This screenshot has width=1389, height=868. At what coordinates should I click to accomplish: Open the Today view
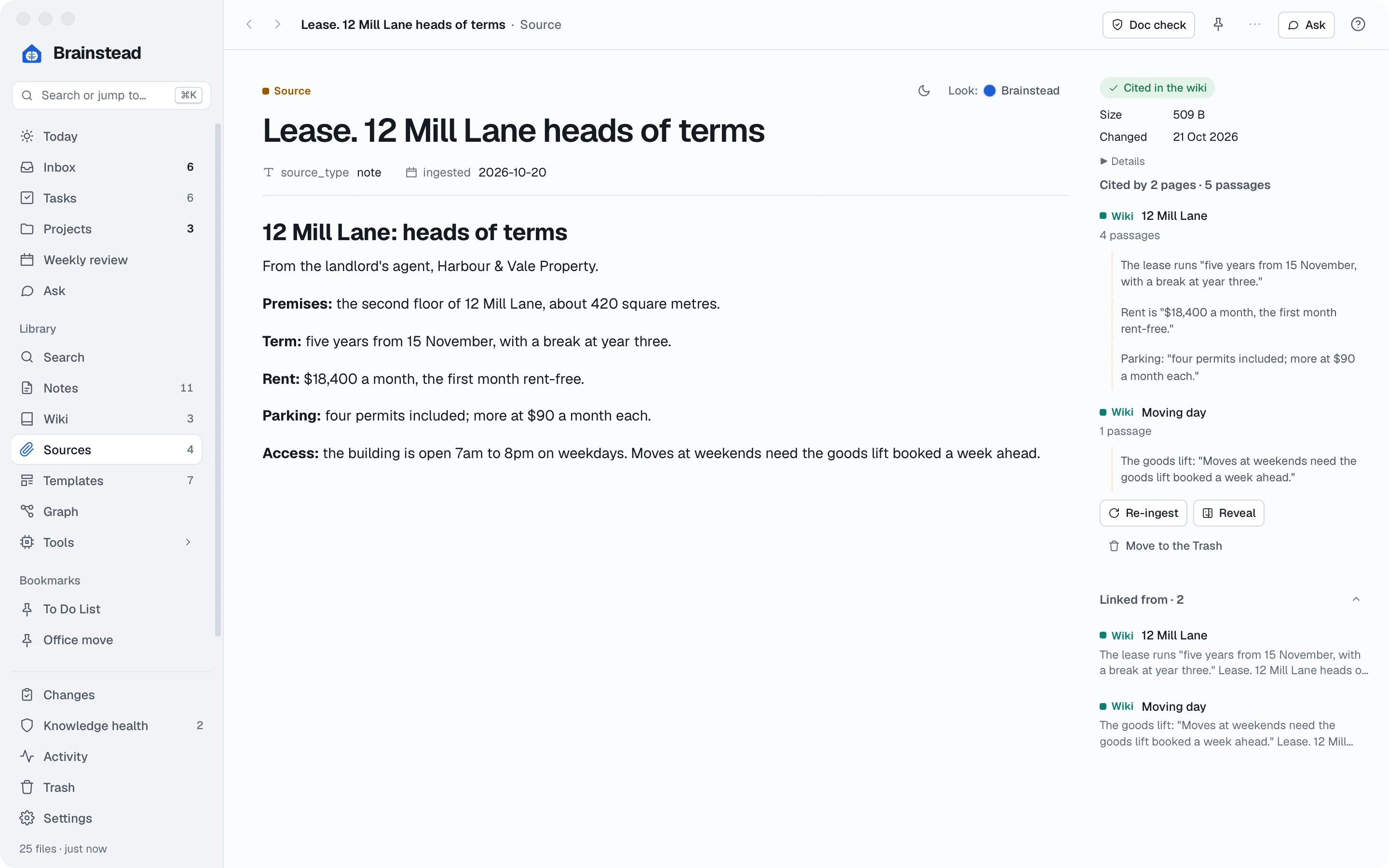coord(107,136)
